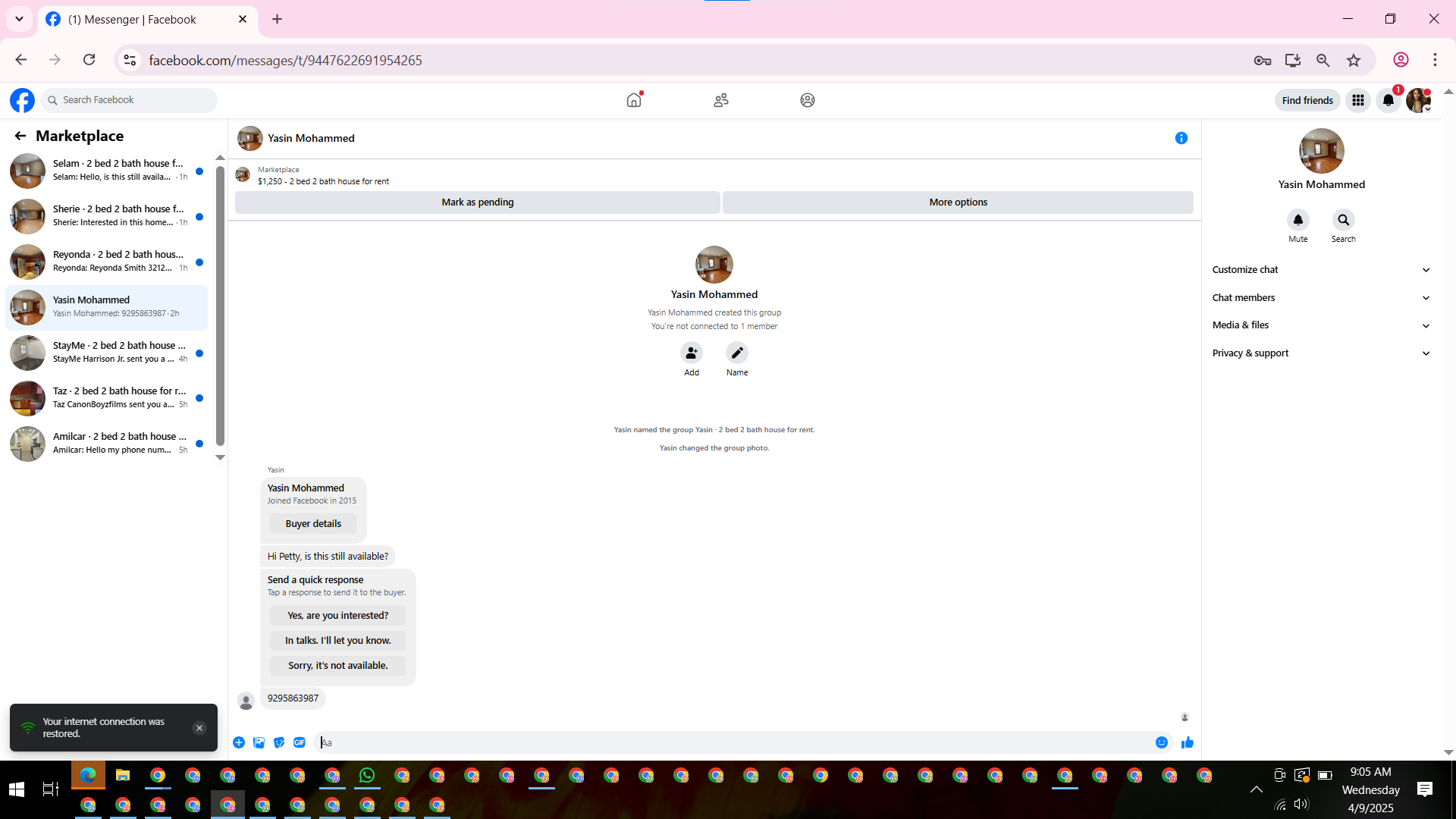
Task: Open Chrome profile icon
Action: (x=1401, y=60)
